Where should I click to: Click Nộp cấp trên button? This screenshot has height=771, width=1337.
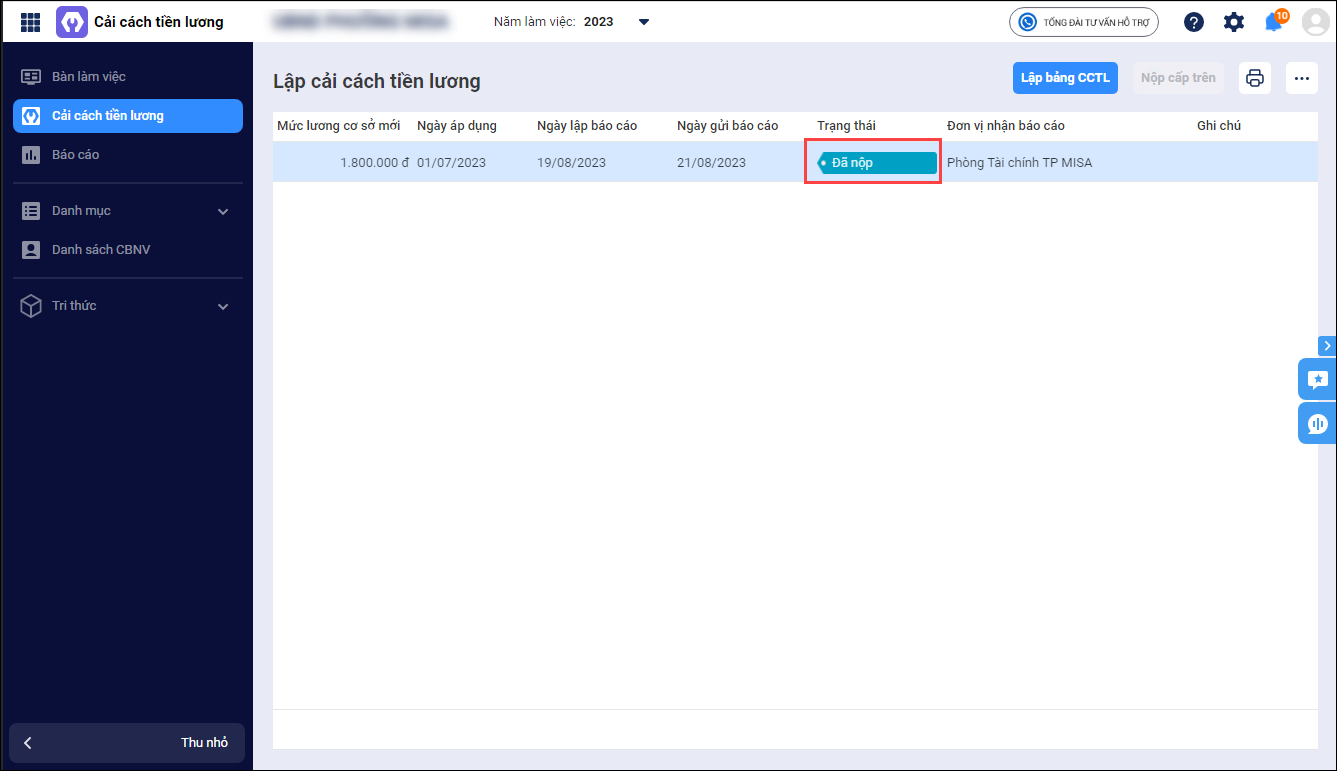1178,78
